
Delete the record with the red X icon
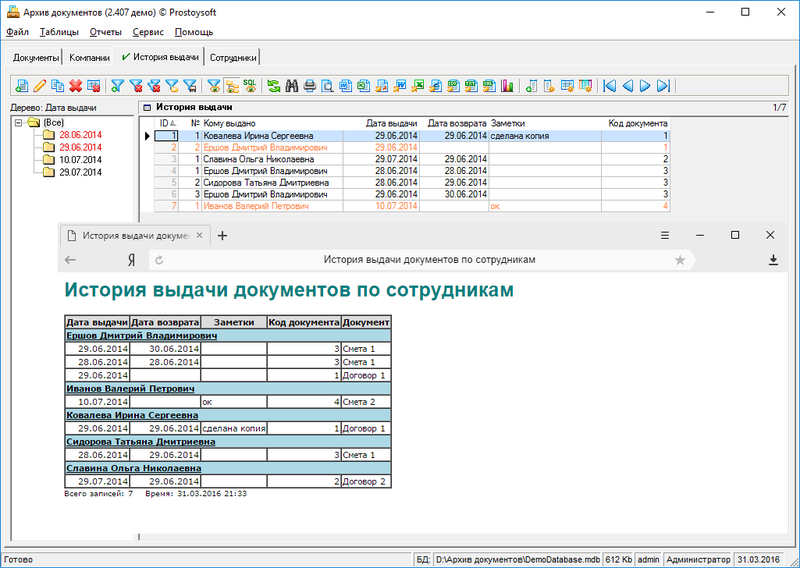[76, 86]
